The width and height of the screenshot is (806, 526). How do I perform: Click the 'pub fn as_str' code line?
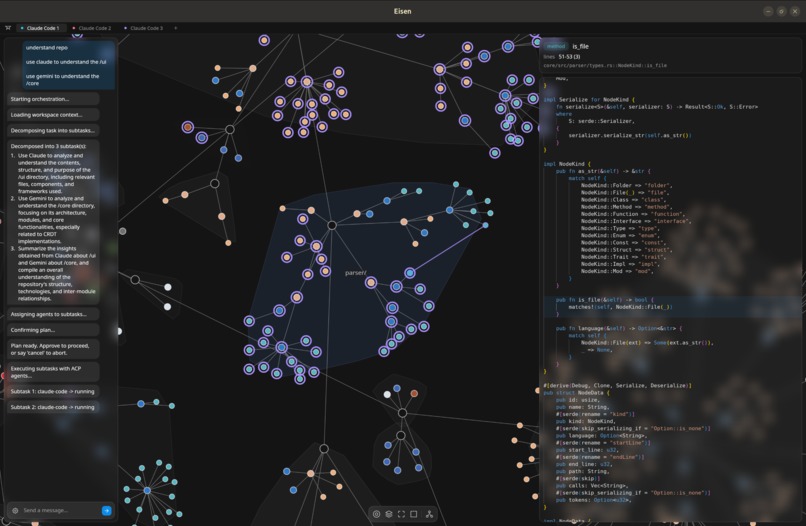click(603, 171)
